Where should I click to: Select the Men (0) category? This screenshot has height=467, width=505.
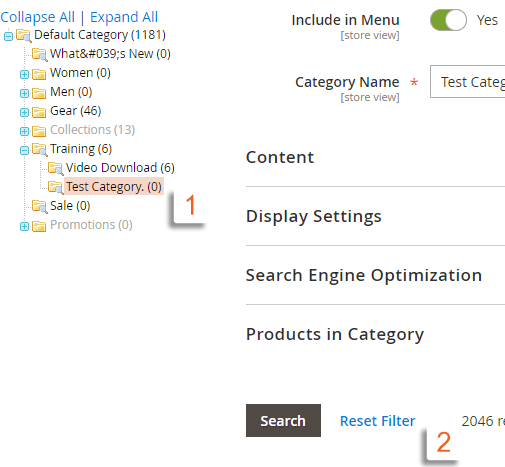(71, 92)
